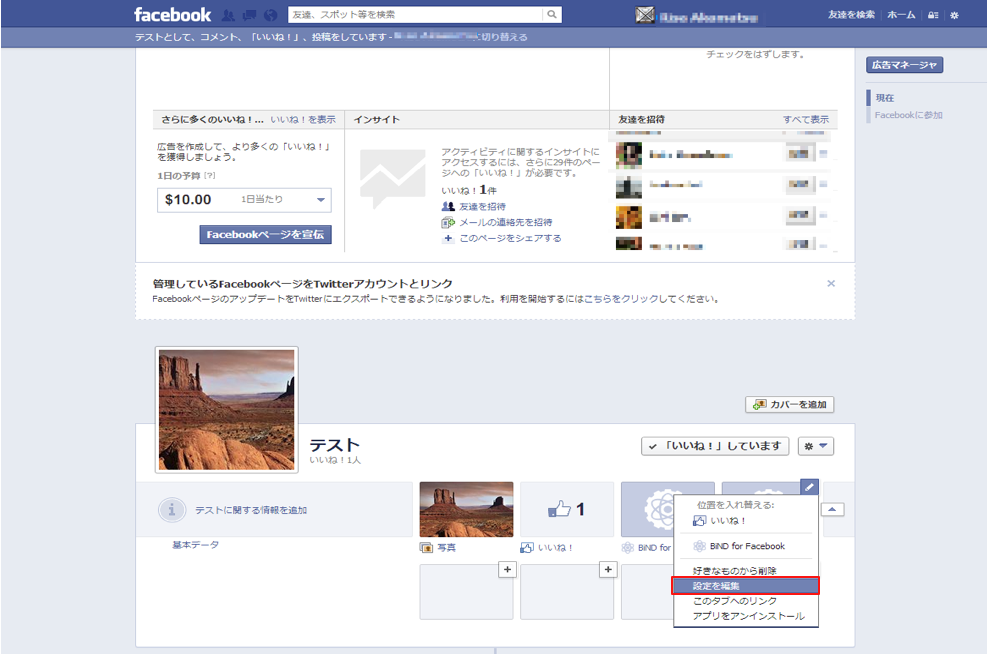Screen dimensions: 988x654
Task: Open the [?] help next to 1日の予算
Action: pyautogui.click(x=209, y=176)
